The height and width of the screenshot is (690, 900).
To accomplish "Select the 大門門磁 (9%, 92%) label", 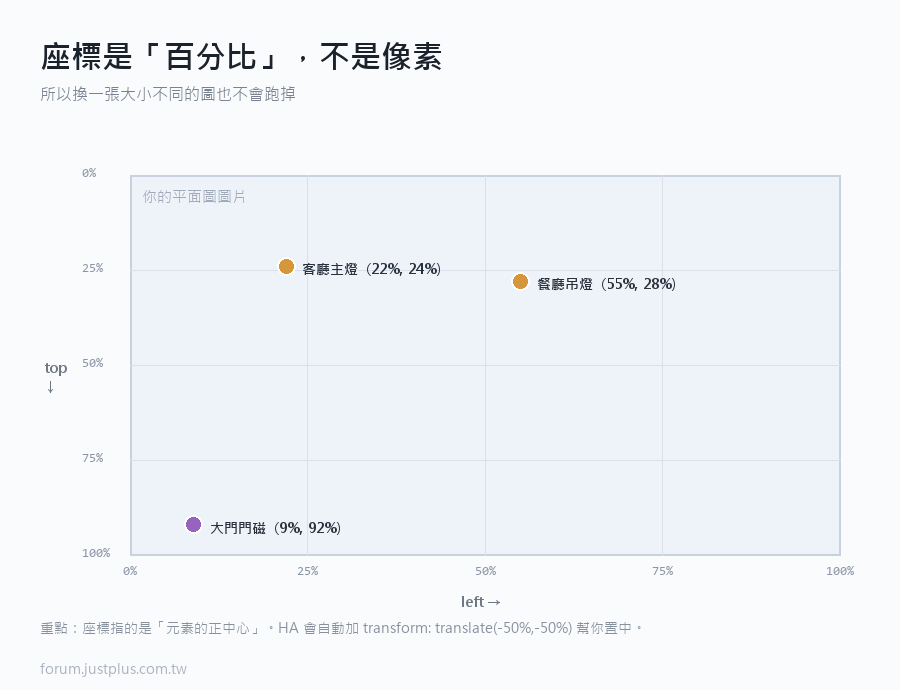I will (x=275, y=528).
